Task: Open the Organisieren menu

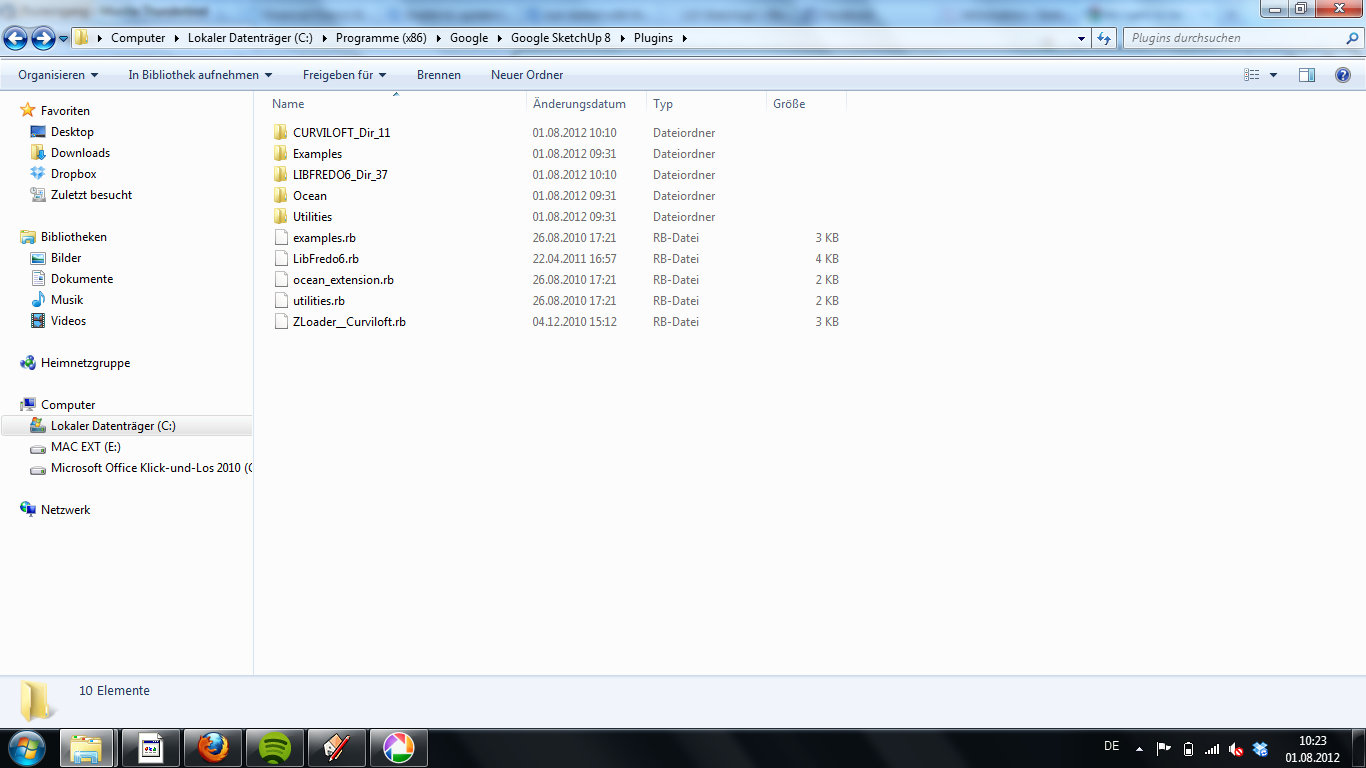Action: click(x=58, y=75)
